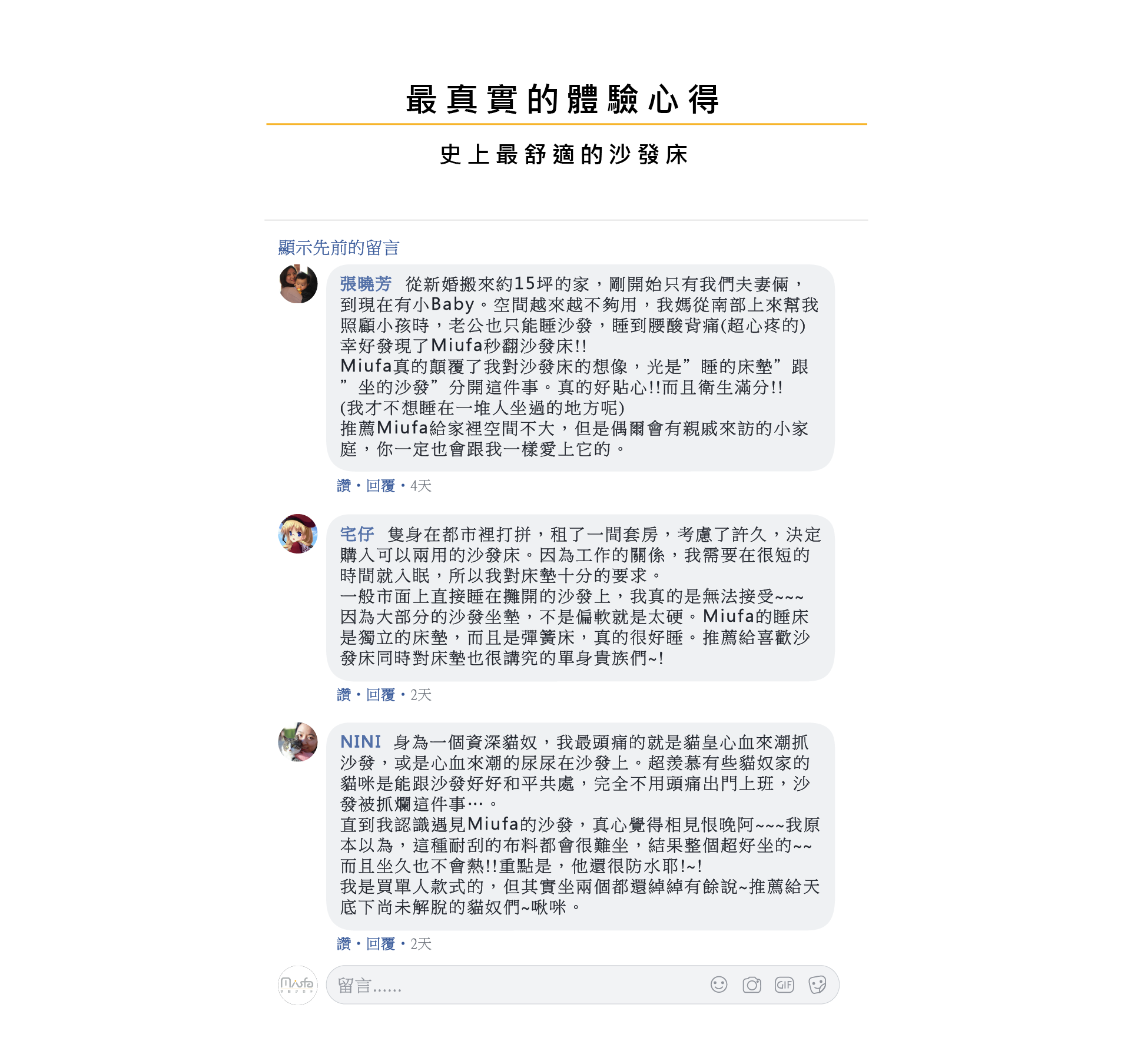Screen dimensions: 1131x1064
Task: Click the commenter name NINI
Action: pyautogui.click(x=360, y=742)
